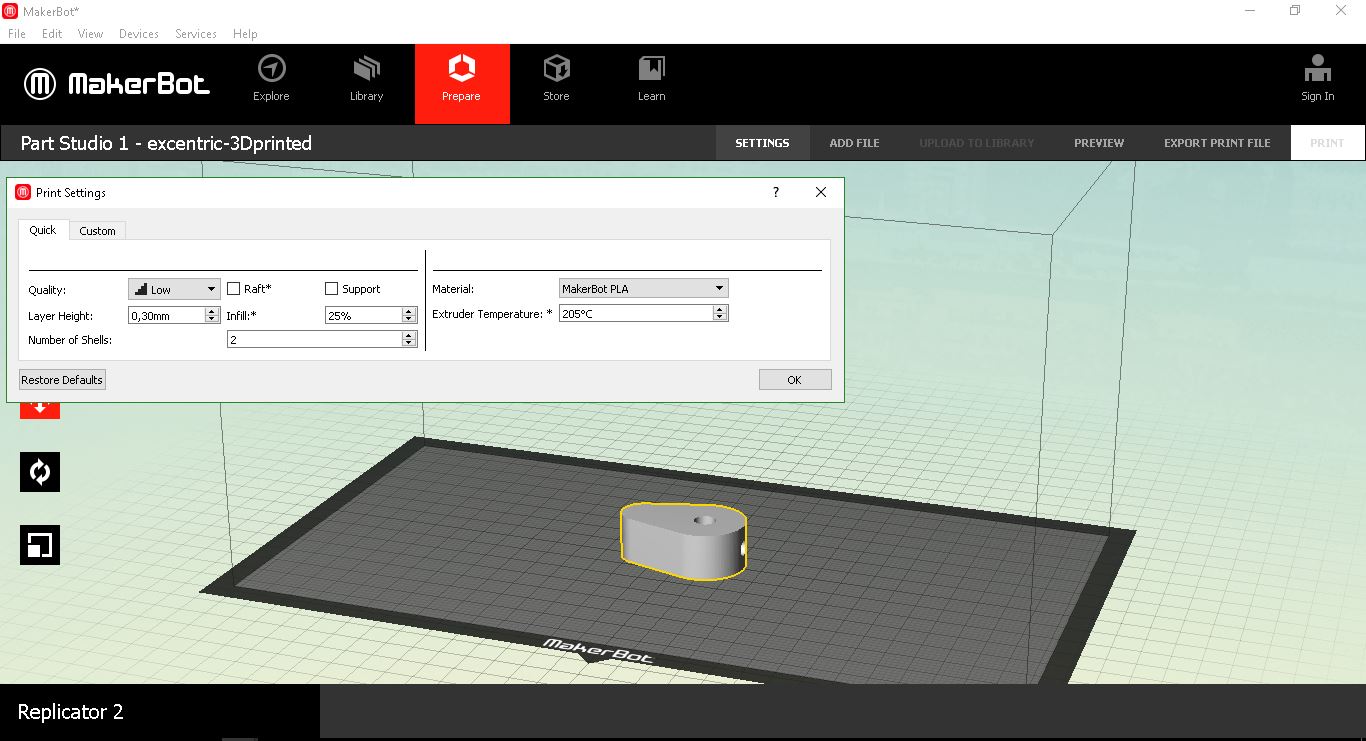Open the Quality dropdown set to Low

click(174, 289)
